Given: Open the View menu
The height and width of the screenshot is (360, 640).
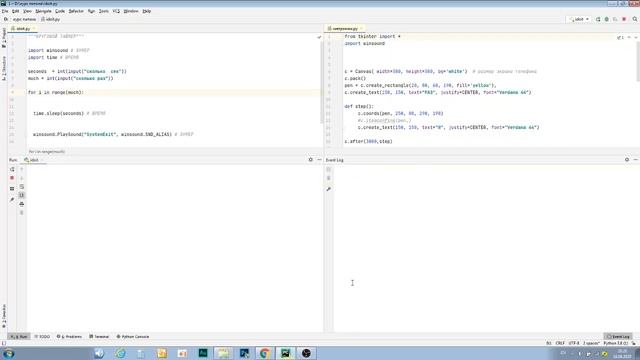Looking at the screenshot, I should [x=27, y=11].
